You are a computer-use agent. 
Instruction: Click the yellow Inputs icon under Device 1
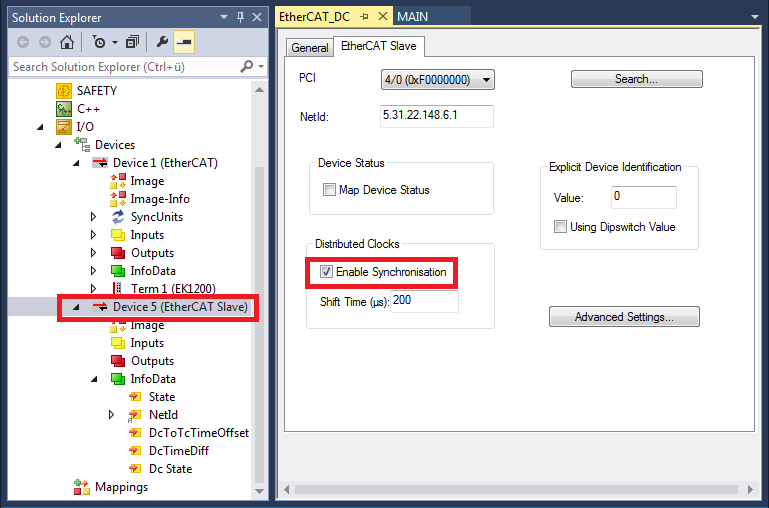tap(118, 235)
